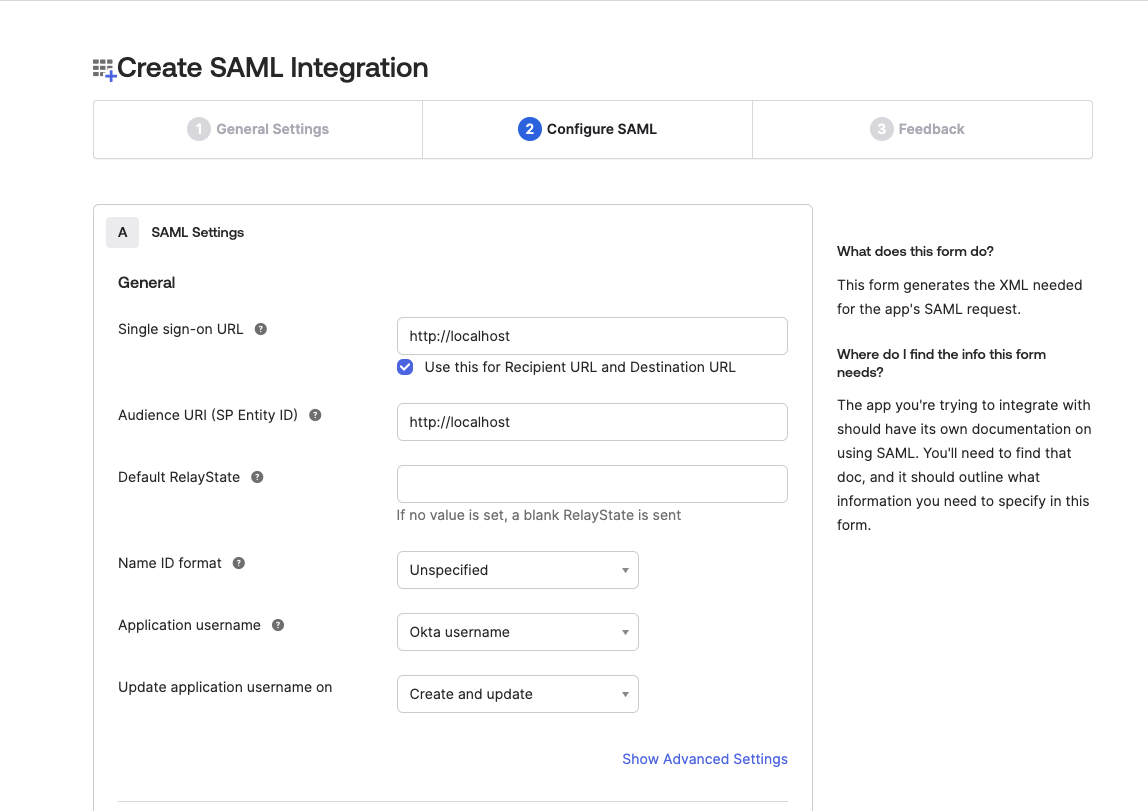This screenshot has width=1148, height=811.
Task: Click the Name ID format help icon
Action: coord(239,563)
